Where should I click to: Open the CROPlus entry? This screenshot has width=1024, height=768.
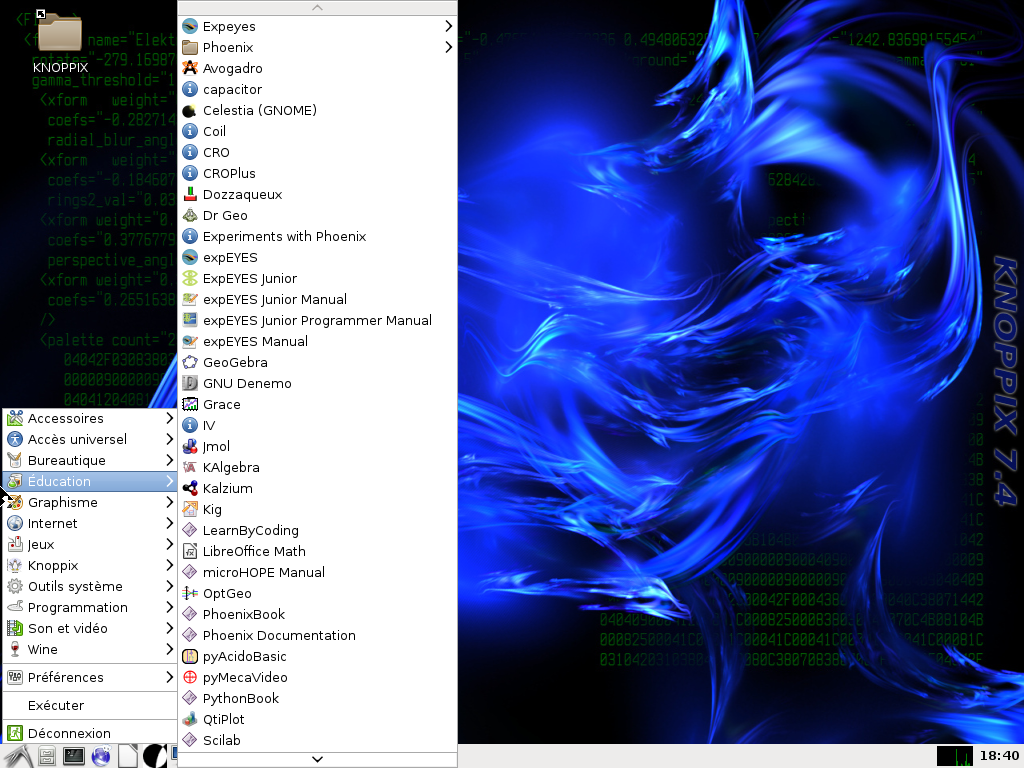(x=317, y=173)
